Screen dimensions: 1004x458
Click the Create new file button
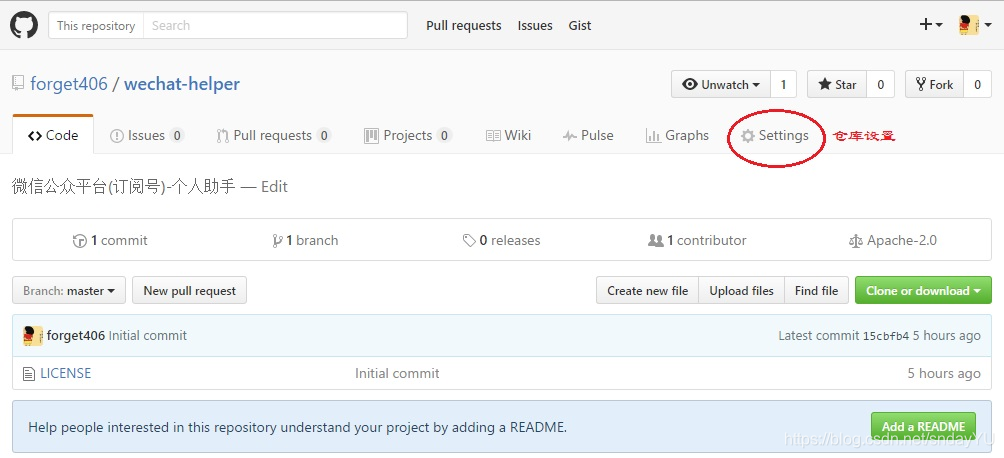(647, 290)
